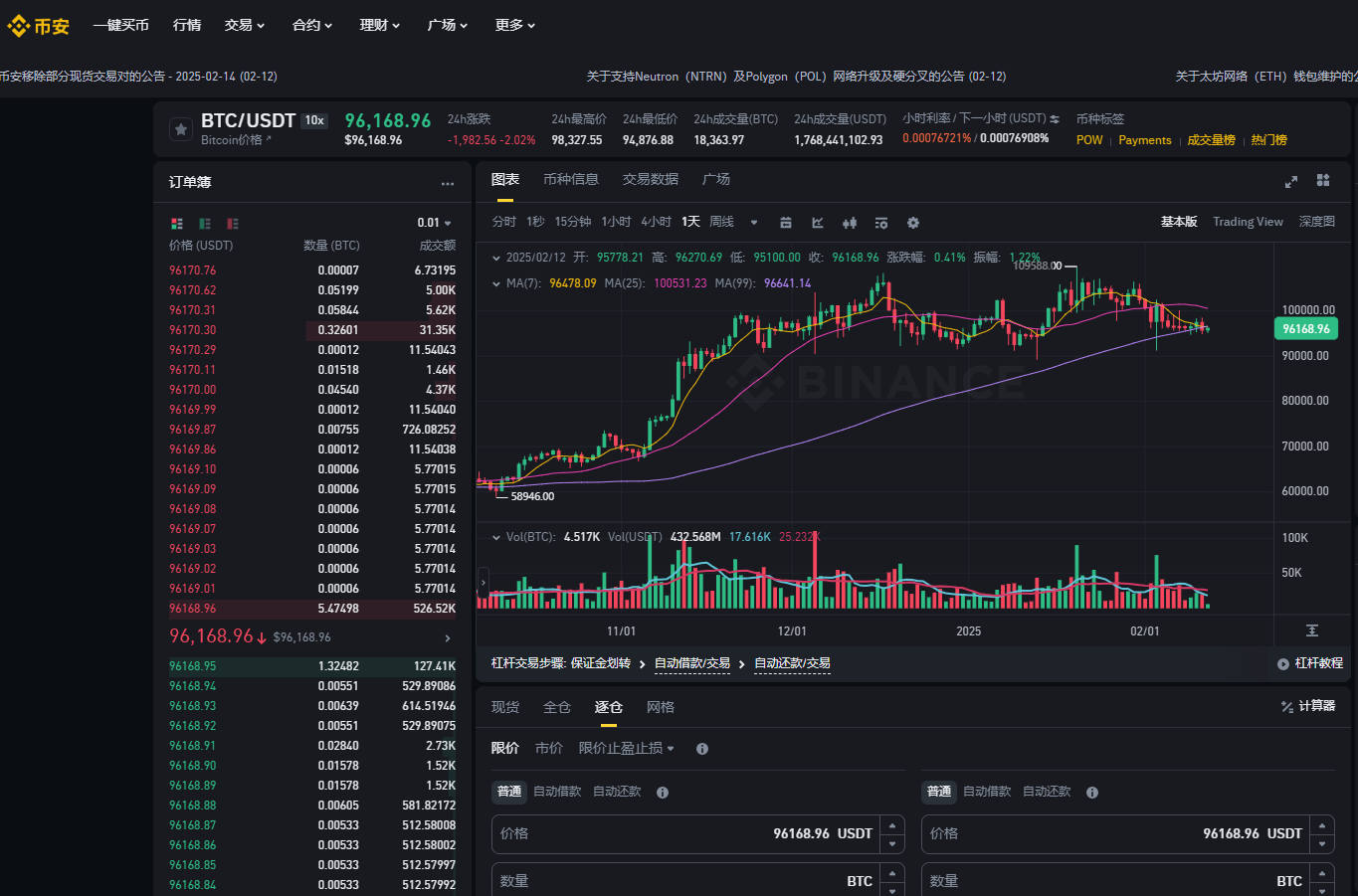Show only bids (green) order book view
This screenshot has height=896, width=1358.
click(205, 224)
